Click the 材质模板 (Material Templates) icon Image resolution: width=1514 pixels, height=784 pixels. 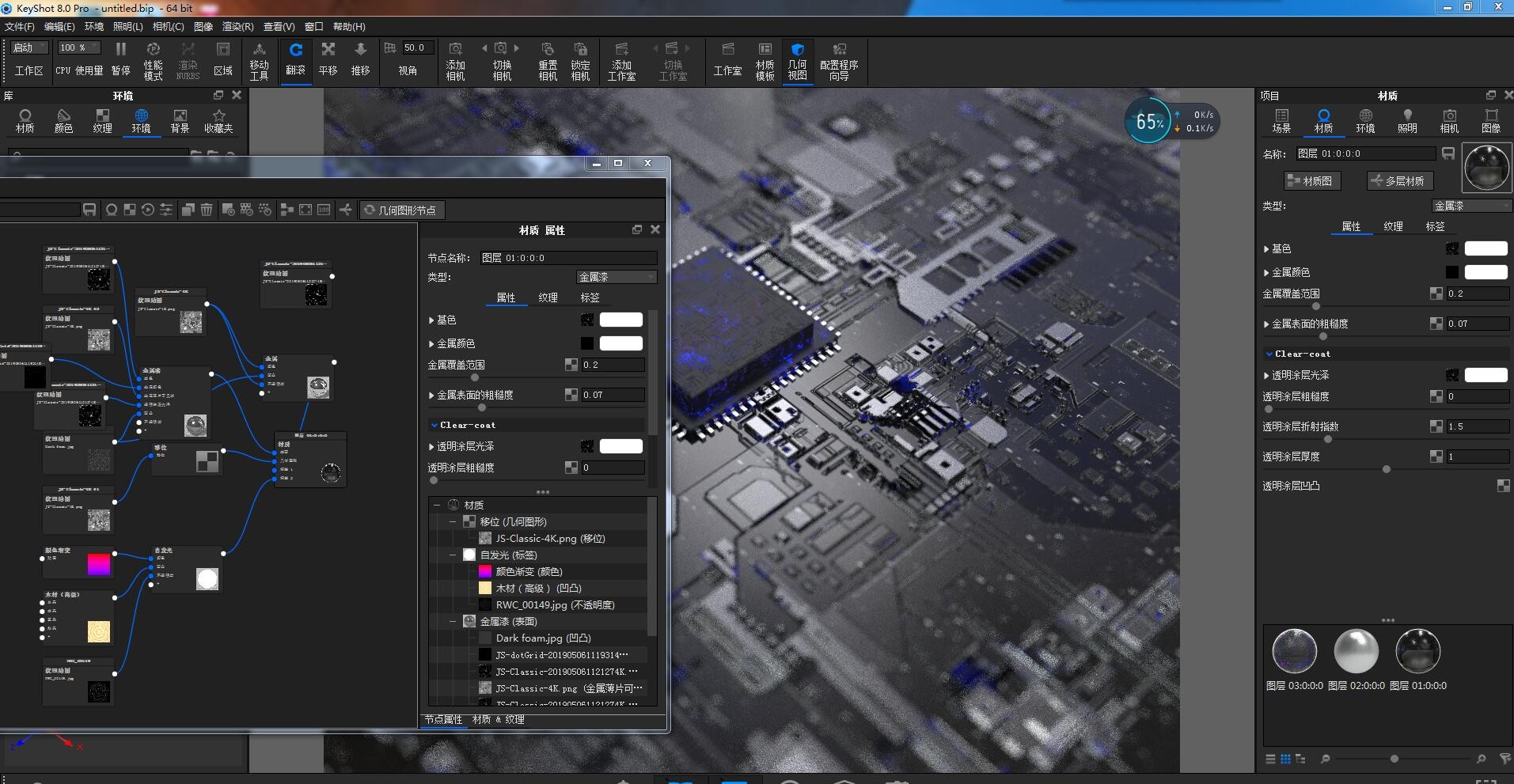point(763,59)
